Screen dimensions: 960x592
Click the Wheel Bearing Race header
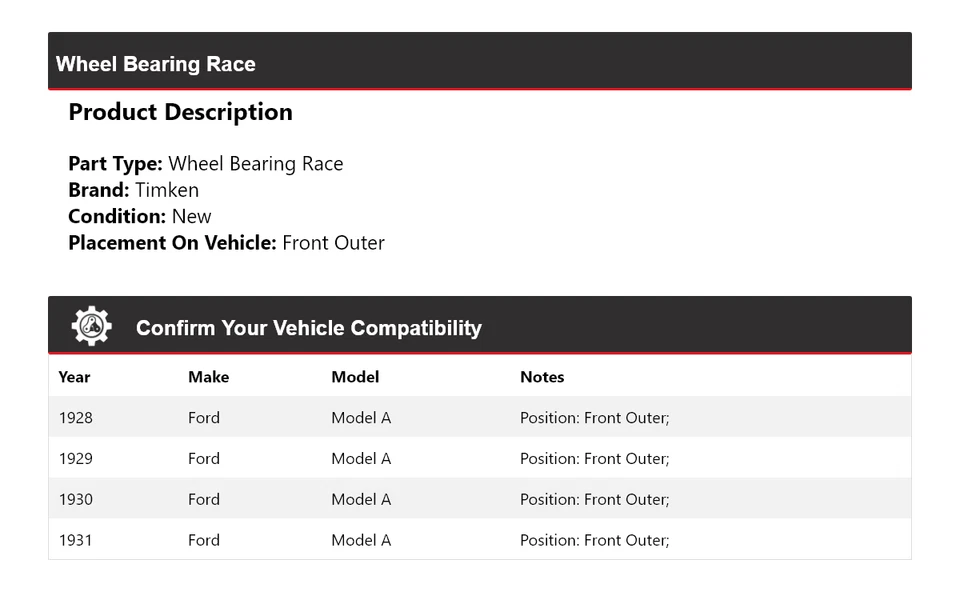click(x=156, y=64)
